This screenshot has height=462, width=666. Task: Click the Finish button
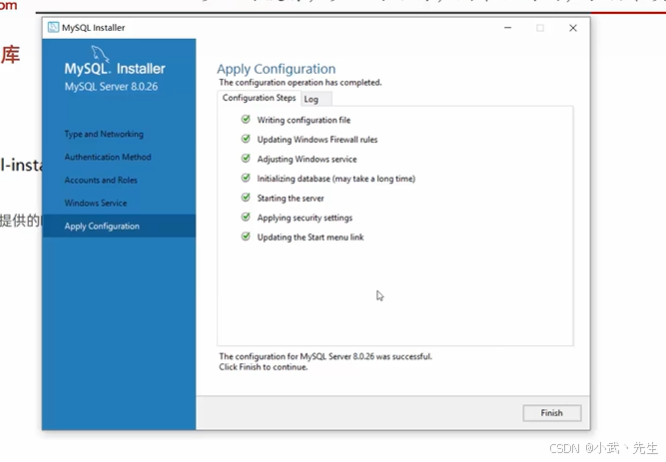[552, 413]
